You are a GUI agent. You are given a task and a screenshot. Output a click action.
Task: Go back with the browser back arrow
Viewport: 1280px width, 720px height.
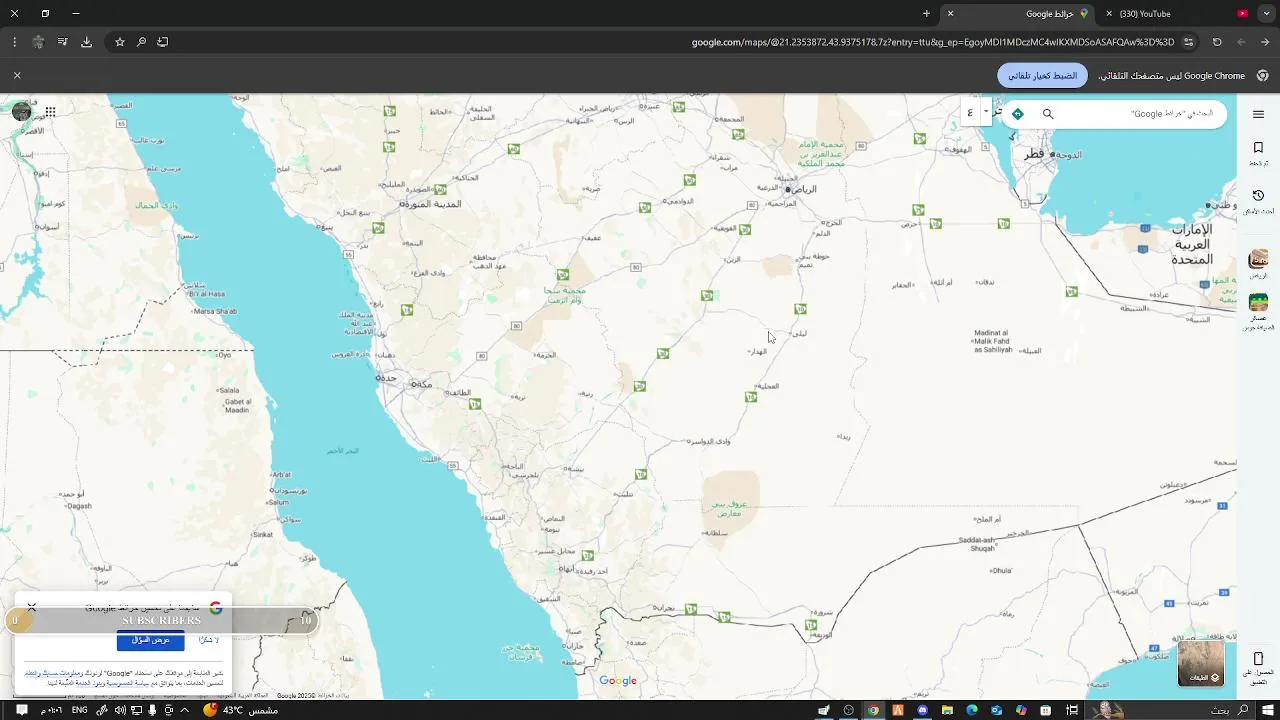[1265, 42]
